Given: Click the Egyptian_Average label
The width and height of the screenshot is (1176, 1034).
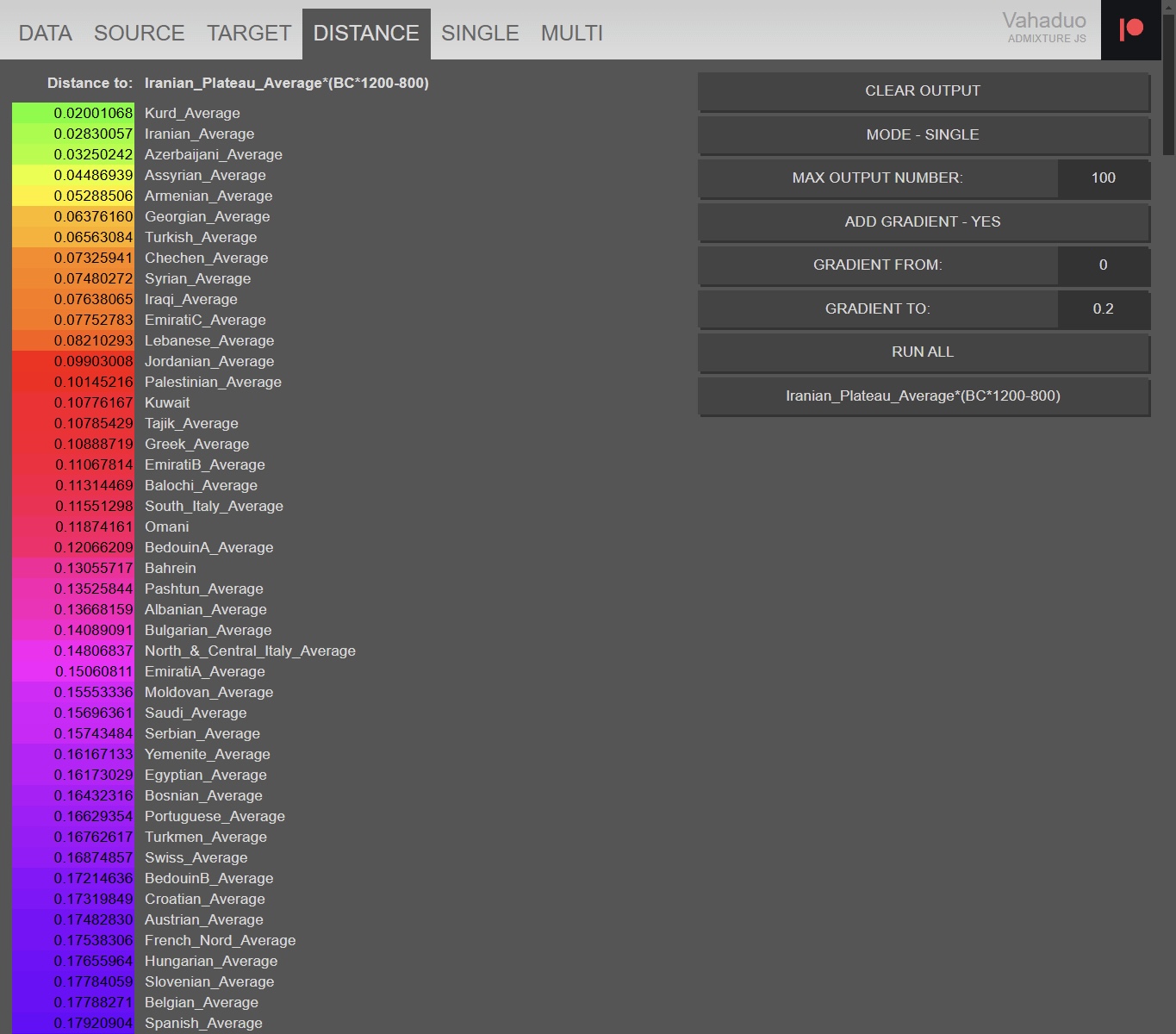Looking at the screenshot, I should pyautogui.click(x=206, y=775).
